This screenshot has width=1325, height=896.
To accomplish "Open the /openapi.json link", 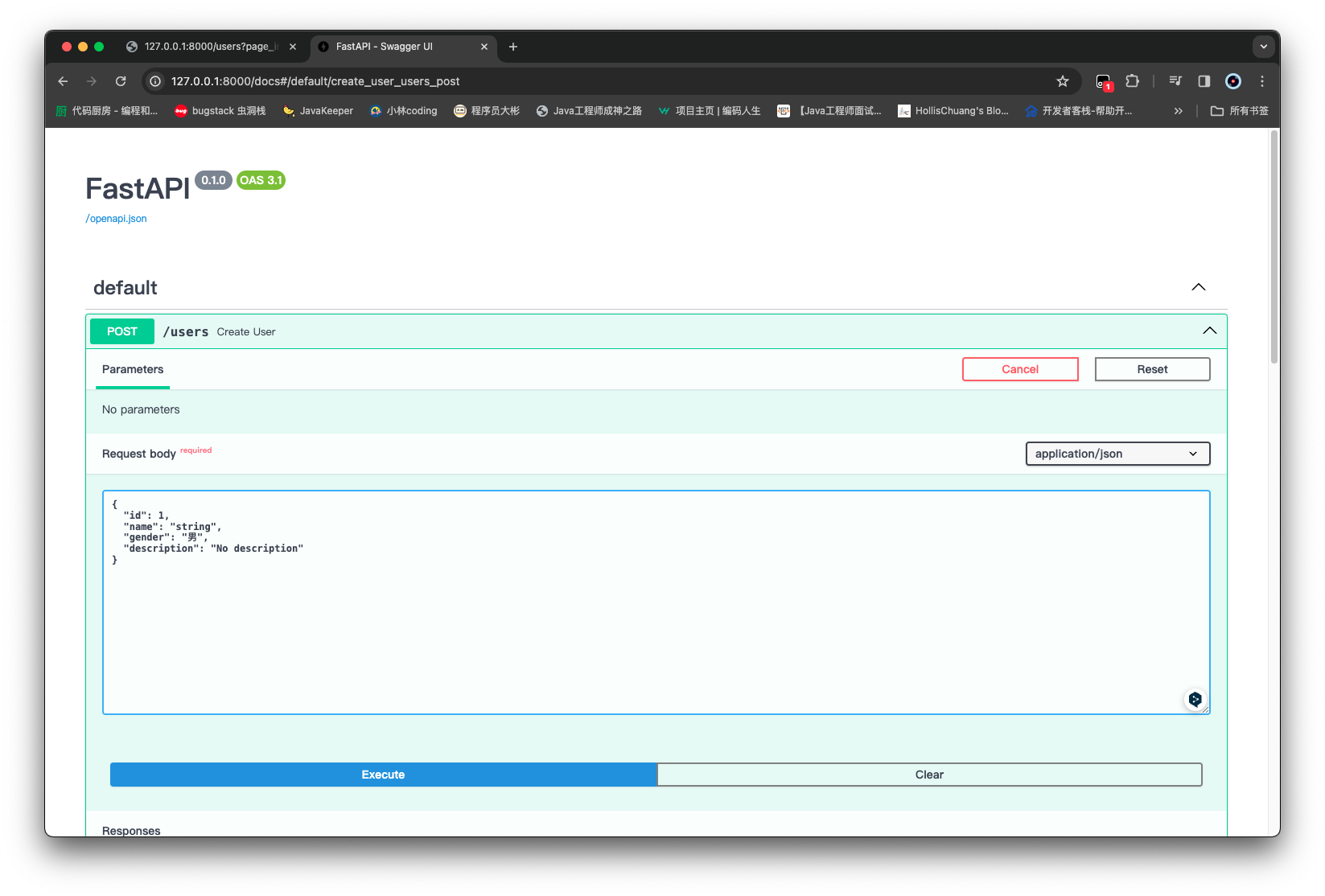I will (x=116, y=219).
